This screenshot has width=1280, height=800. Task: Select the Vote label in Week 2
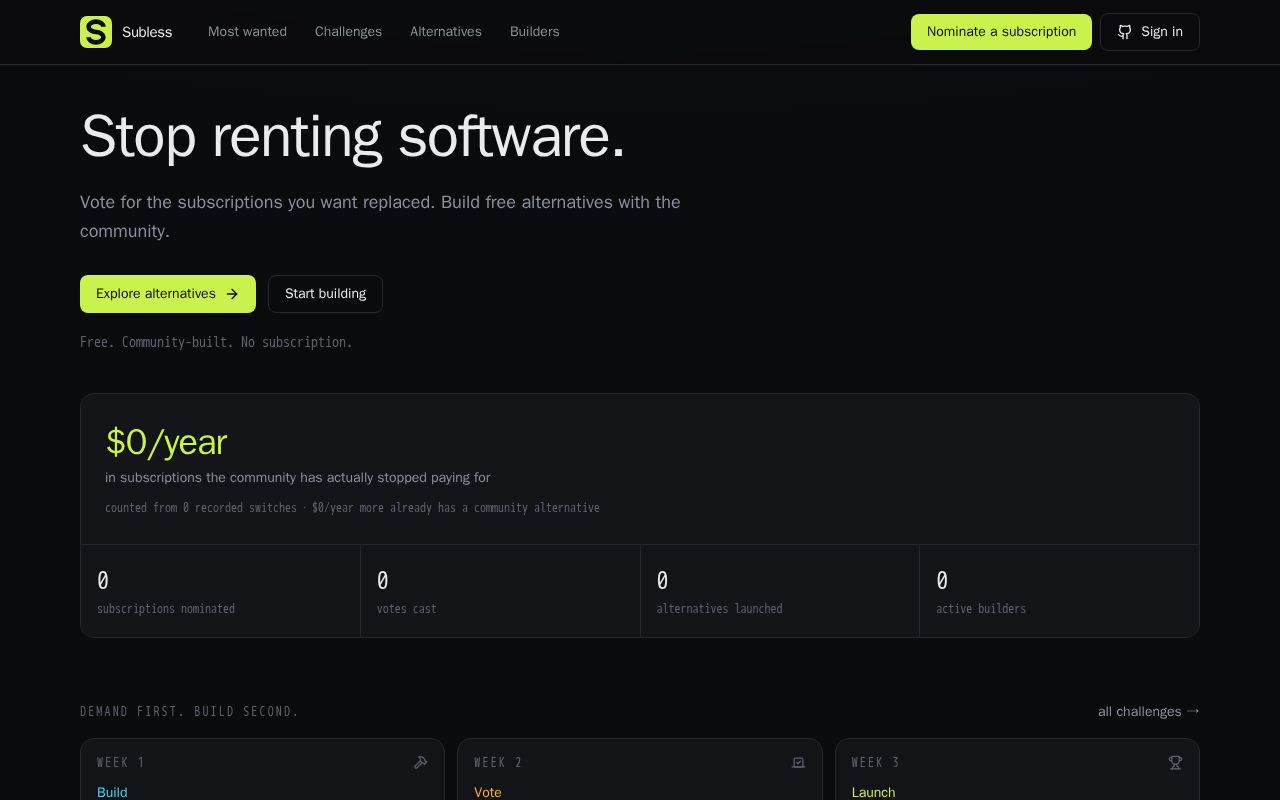click(488, 792)
